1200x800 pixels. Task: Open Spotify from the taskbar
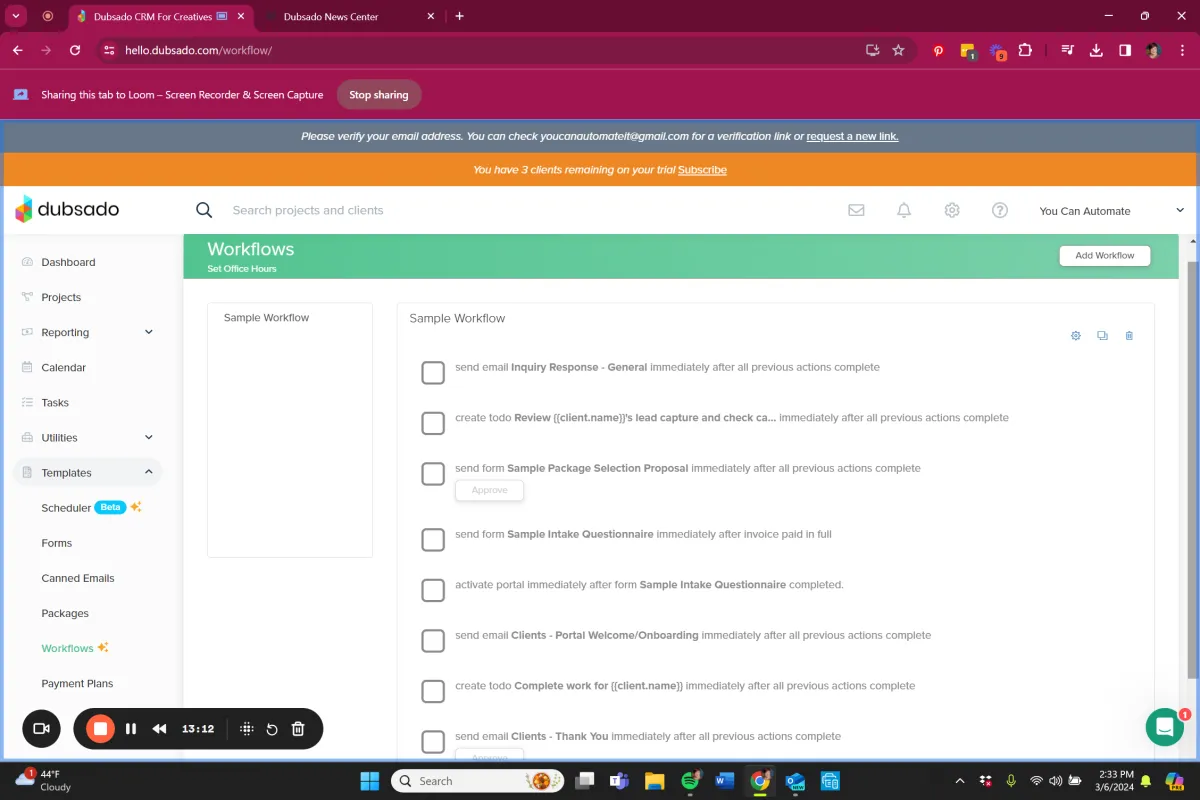pos(690,781)
